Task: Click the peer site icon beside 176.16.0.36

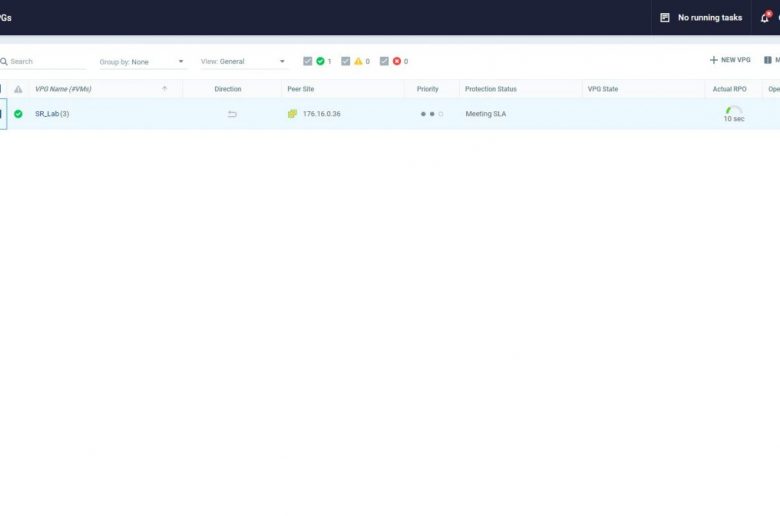Action: 292,114
